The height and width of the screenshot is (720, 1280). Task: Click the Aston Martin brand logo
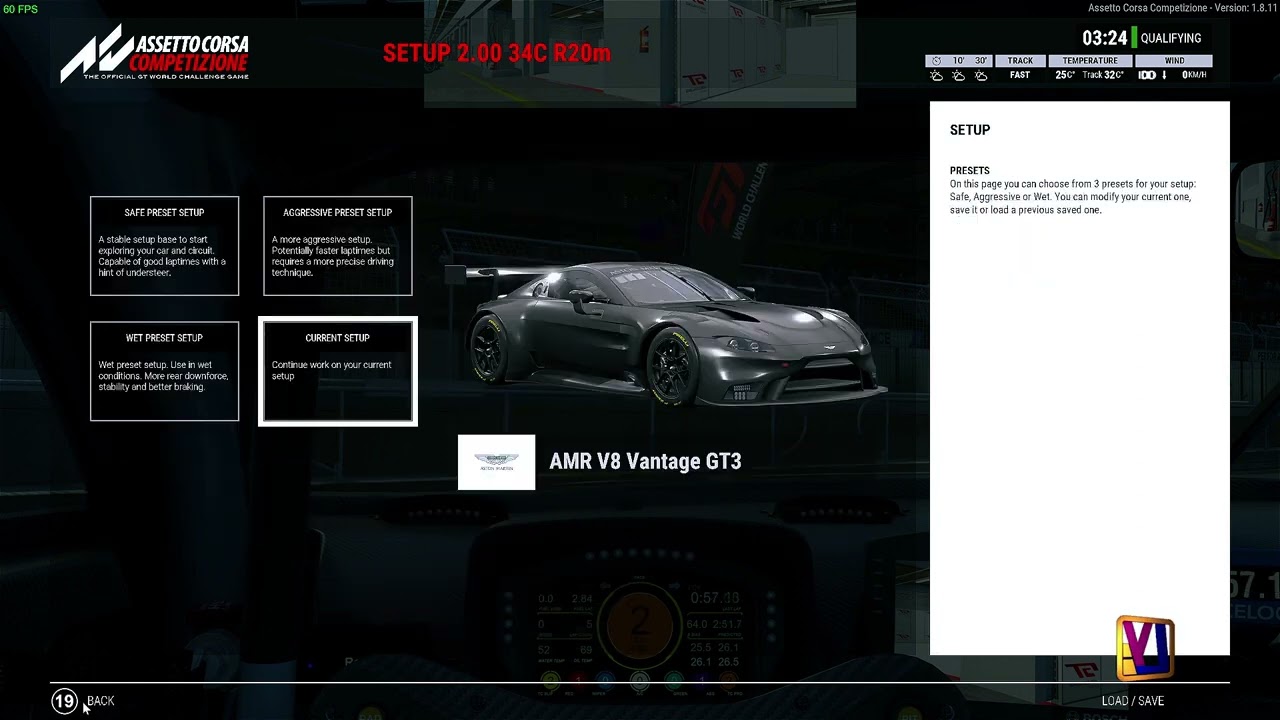496,462
